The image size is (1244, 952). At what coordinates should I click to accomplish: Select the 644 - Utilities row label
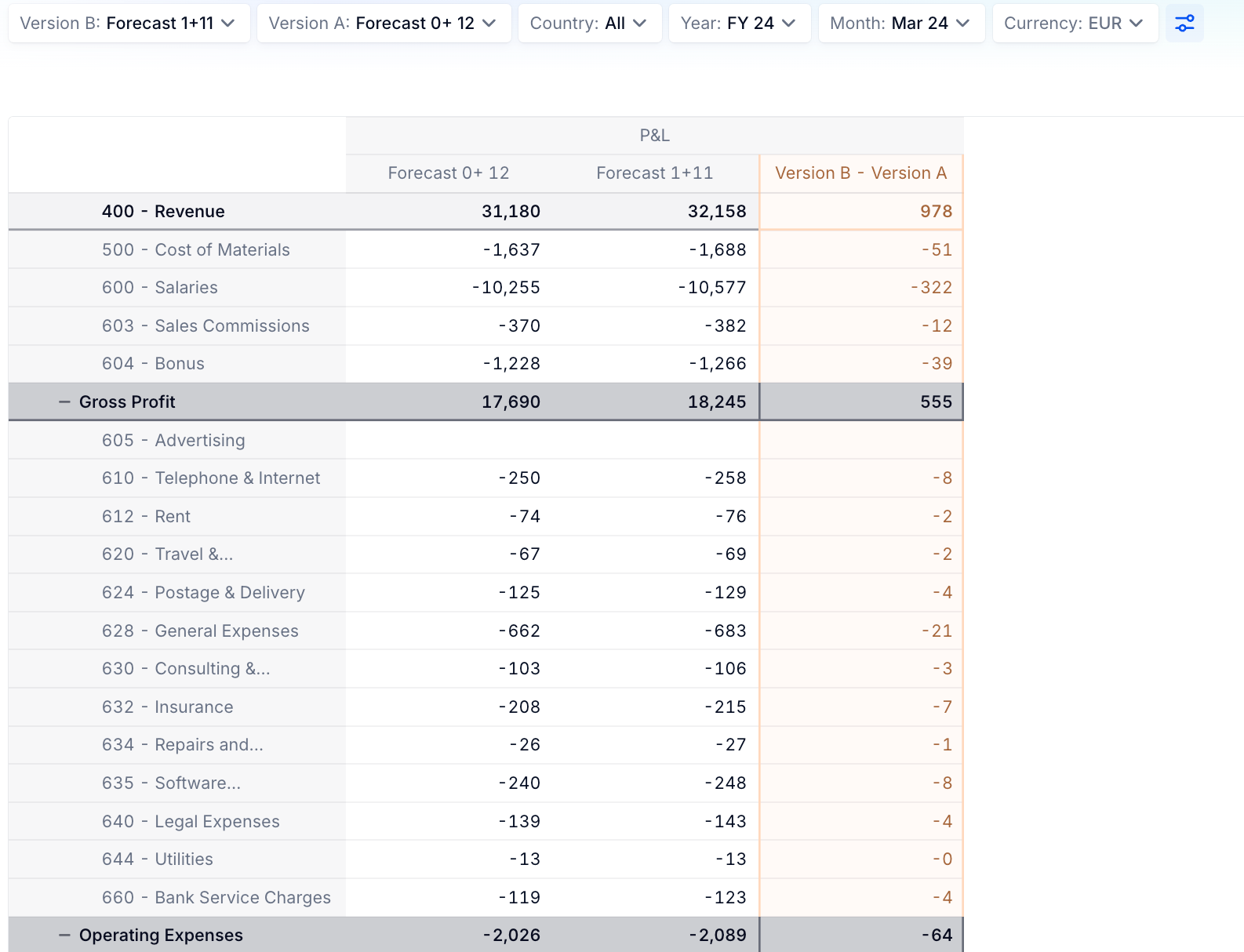pos(157,859)
